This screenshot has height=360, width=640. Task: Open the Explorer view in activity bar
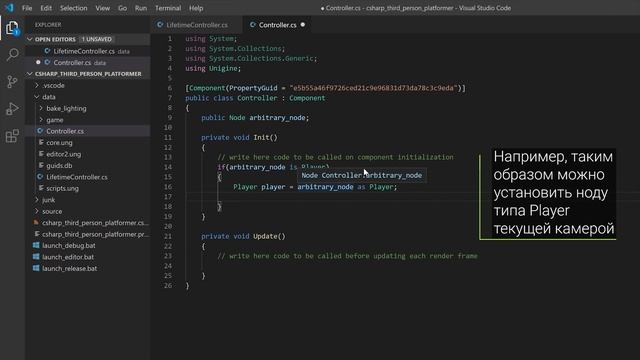(x=12, y=28)
